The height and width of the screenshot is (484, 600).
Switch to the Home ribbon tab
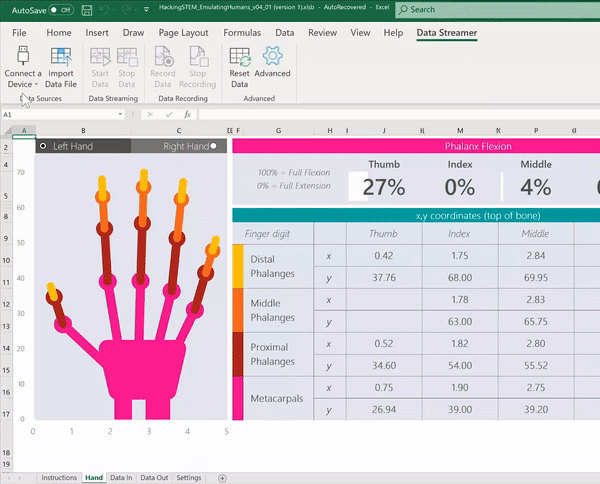[59, 33]
